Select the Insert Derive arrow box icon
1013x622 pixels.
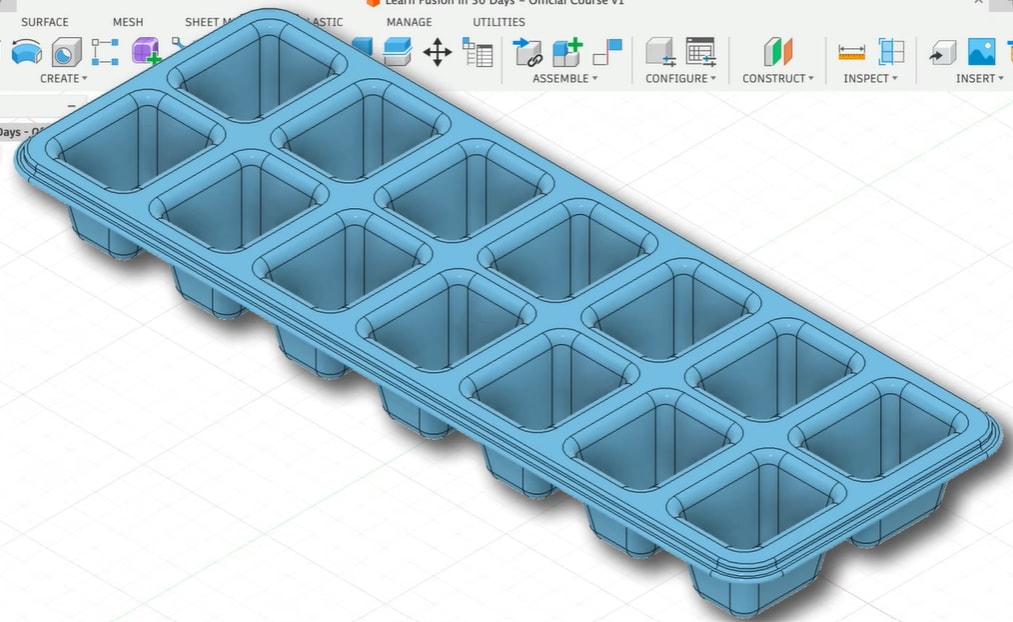pos(943,52)
